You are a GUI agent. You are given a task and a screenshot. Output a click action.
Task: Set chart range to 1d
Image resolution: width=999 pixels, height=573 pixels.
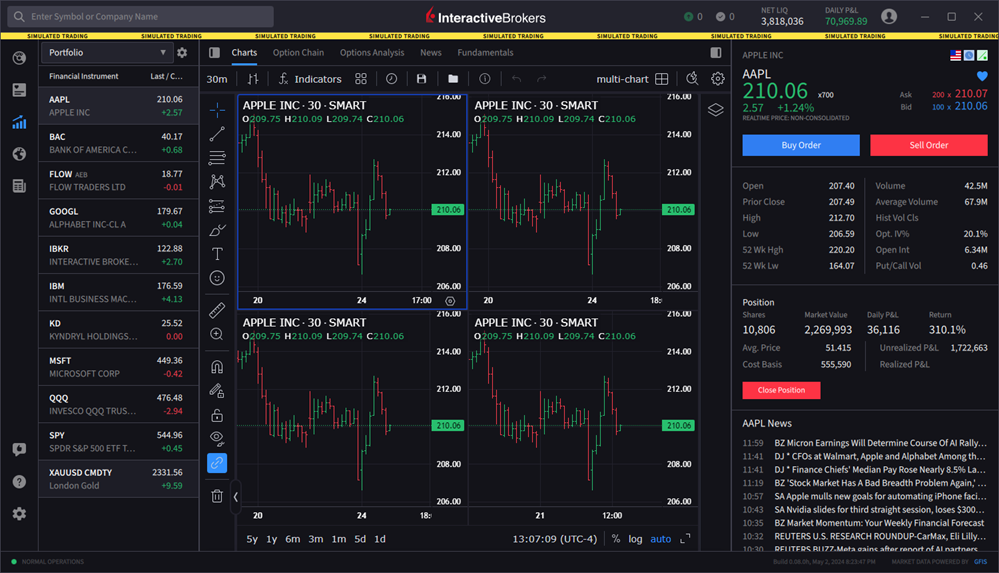[380, 539]
